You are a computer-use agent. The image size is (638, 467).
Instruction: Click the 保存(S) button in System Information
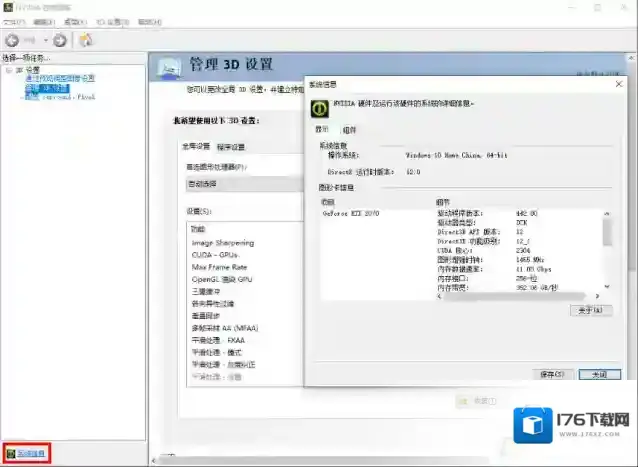[552, 374]
